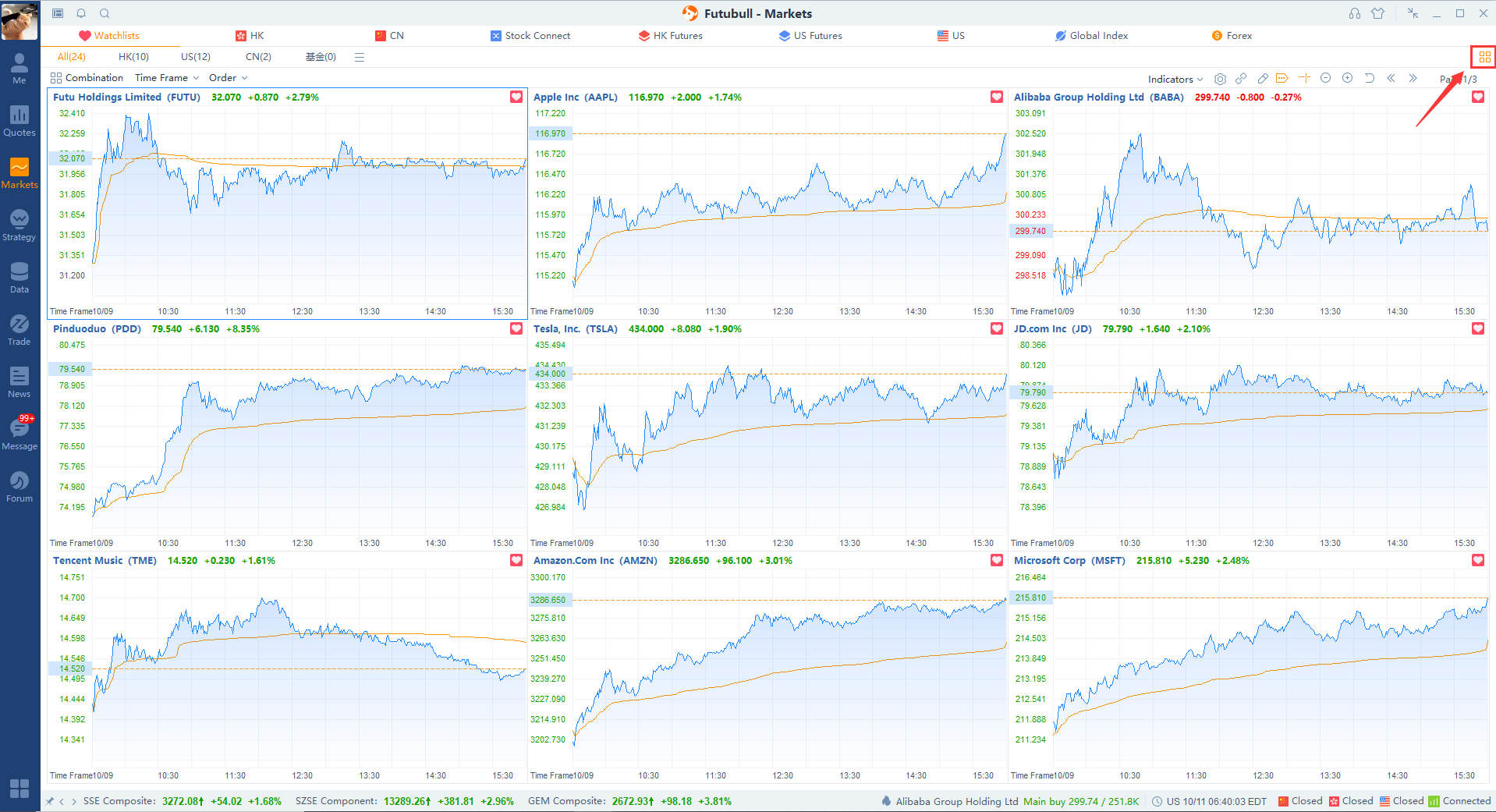Viewport: 1496px width, 812px height.
Task: Zoom out charts with minus icon
Action: pos(1325,78)
